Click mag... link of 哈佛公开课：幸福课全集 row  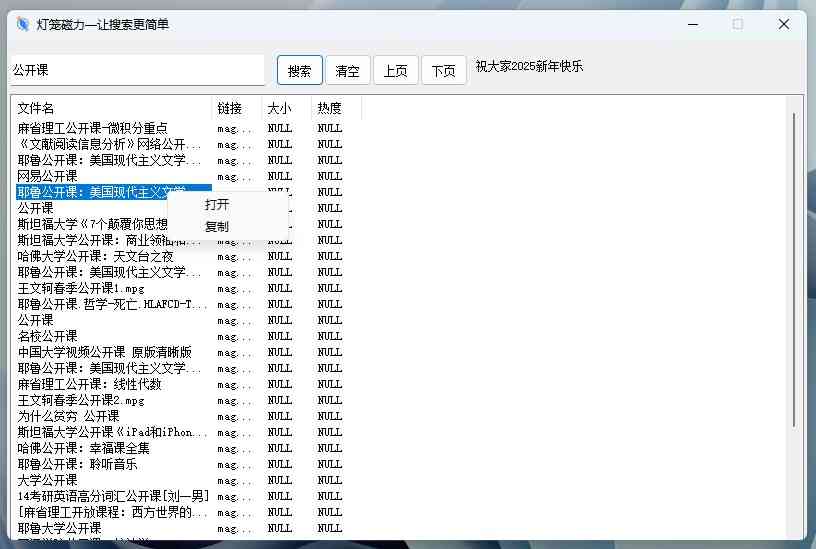coord(234,449)
